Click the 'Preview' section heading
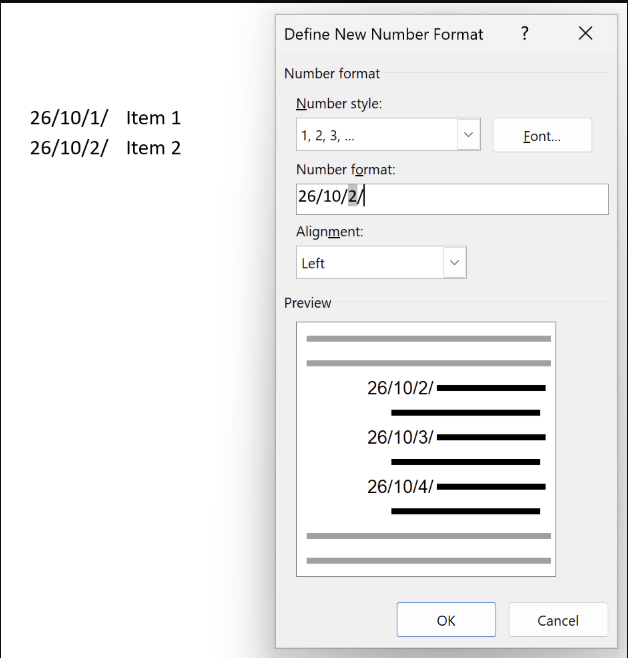 coord(307,303)
